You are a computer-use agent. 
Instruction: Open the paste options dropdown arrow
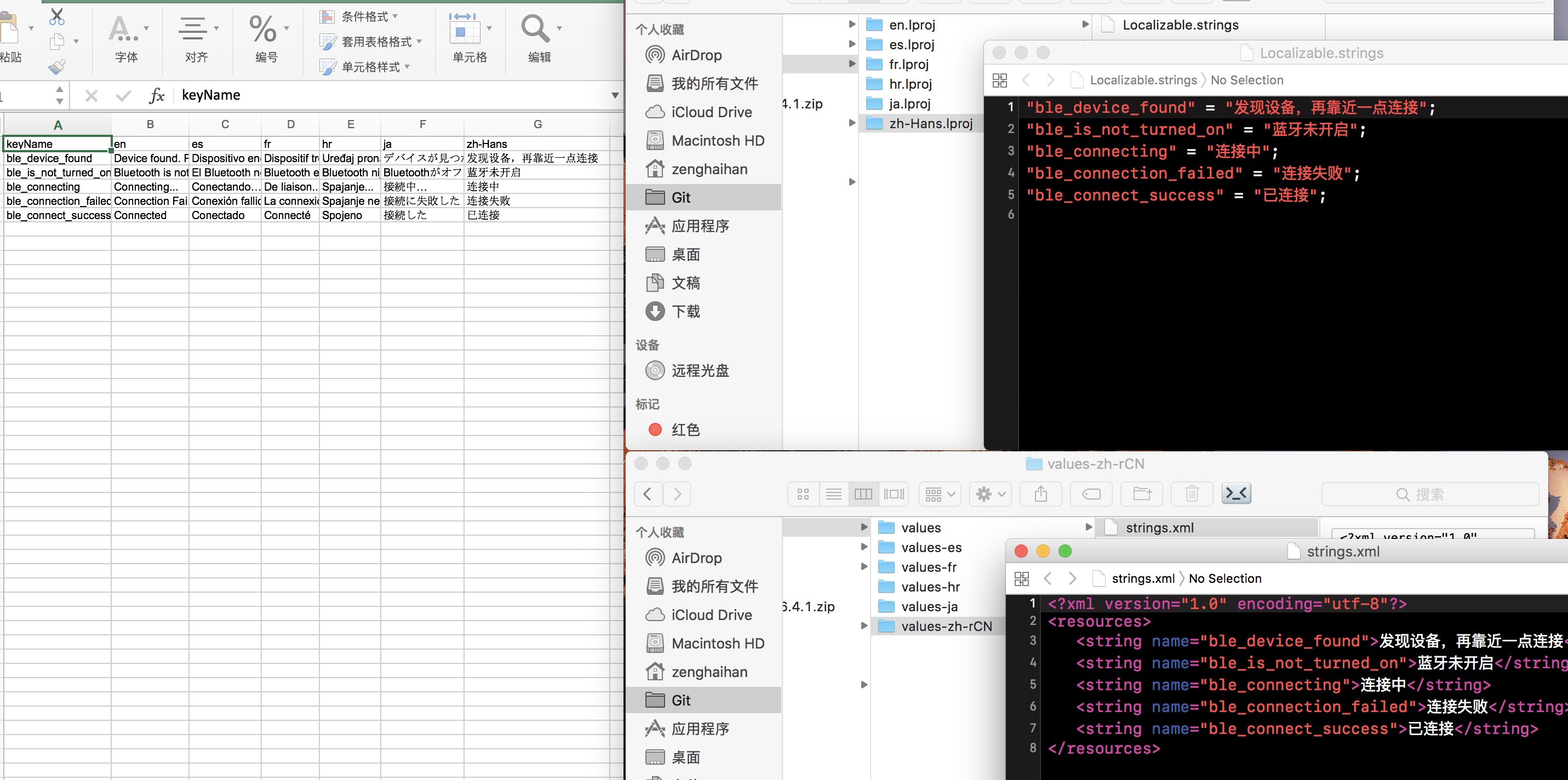[x=31, y=28]
